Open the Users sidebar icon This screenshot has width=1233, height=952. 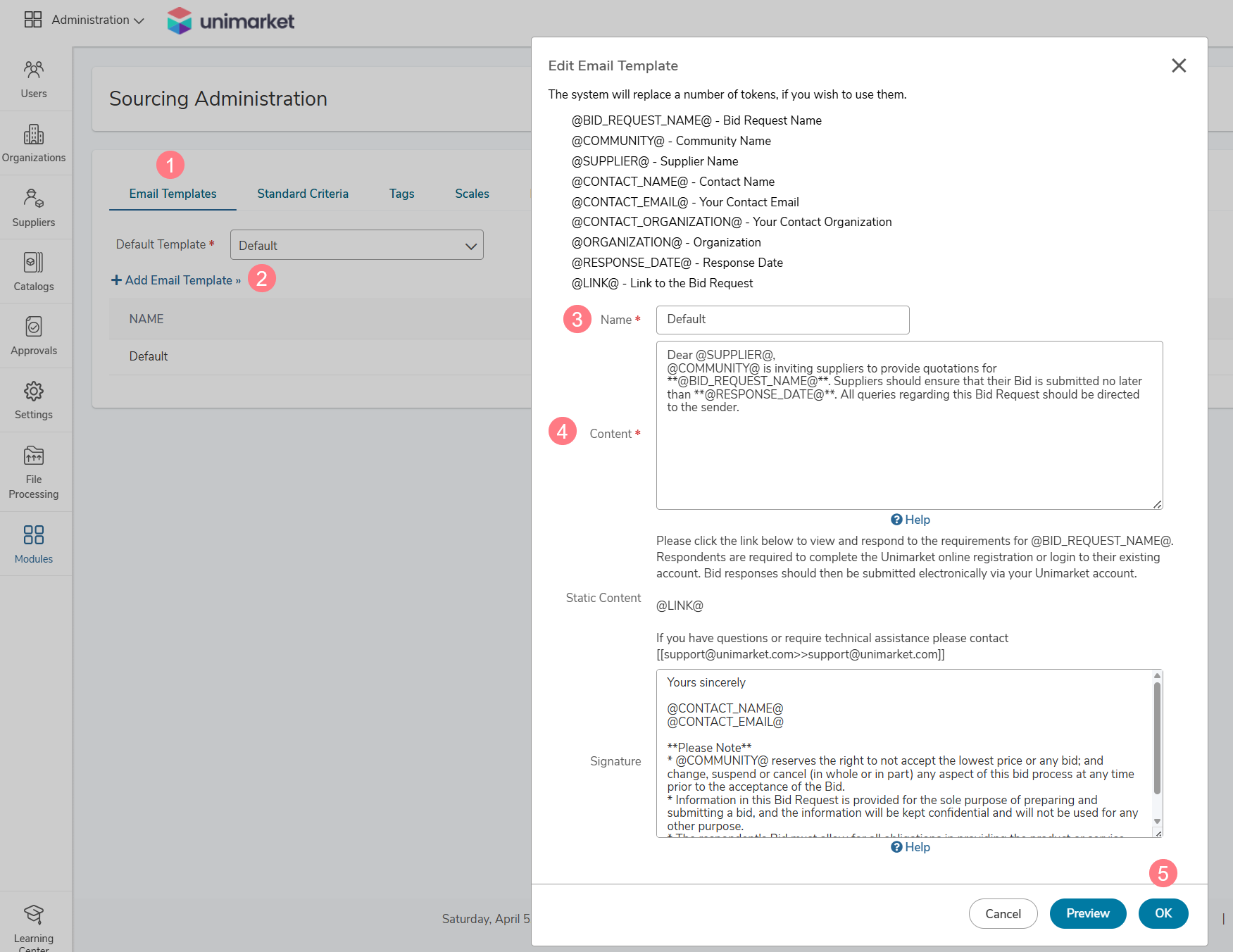tap(34, 79)
